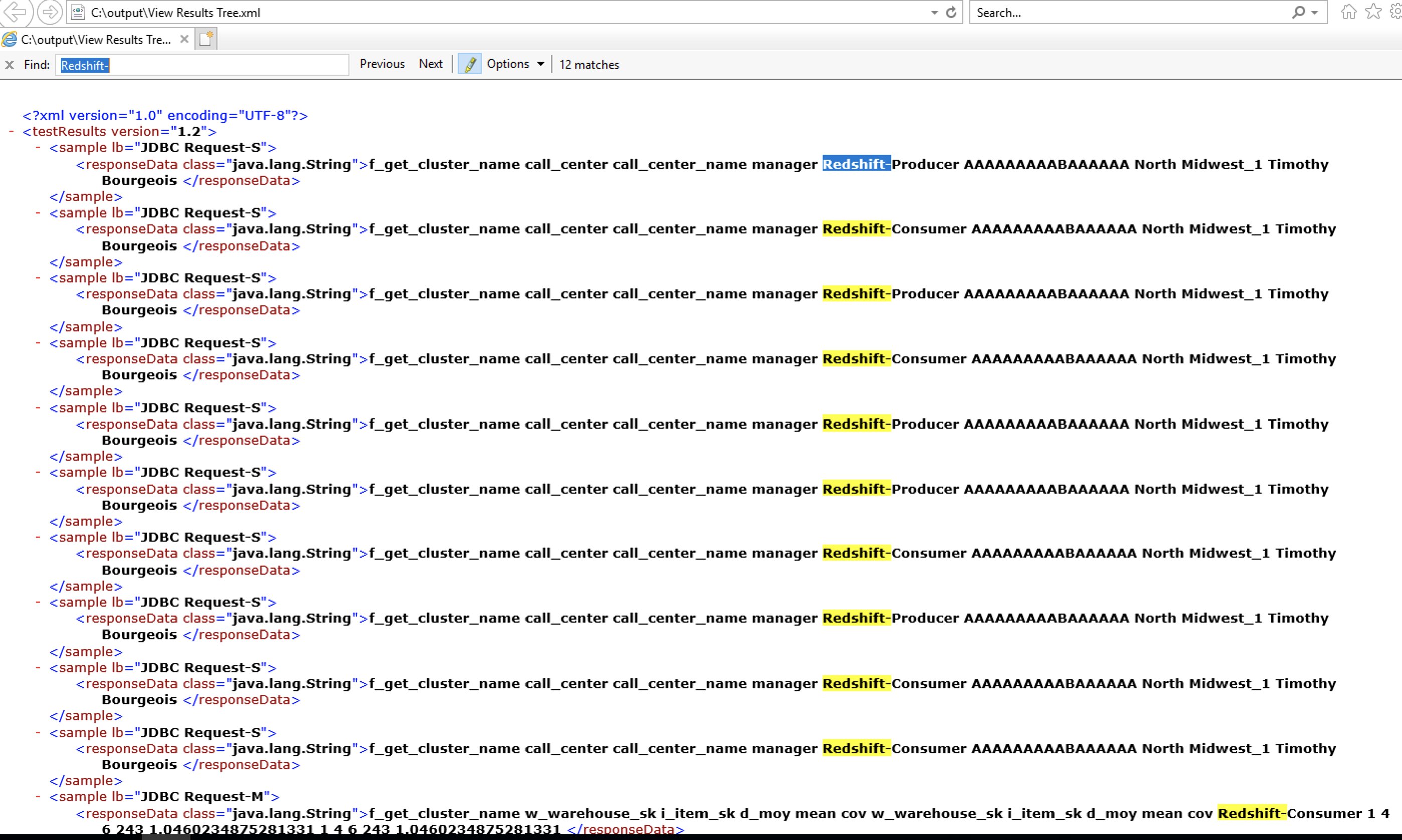
Task: Go forward with the Forward arrow button
Action: [x=49, y=12]
